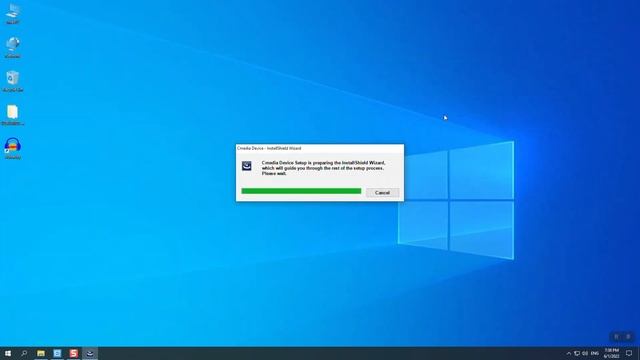Screen dimensions: 640x360
Task: Open the network status tray icon
Action: pyautogui.click(x=577, y=353)
